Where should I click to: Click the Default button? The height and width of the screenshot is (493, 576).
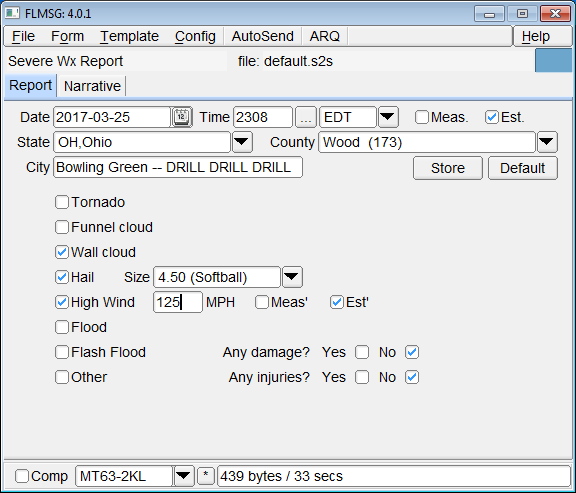click(522, 168)
